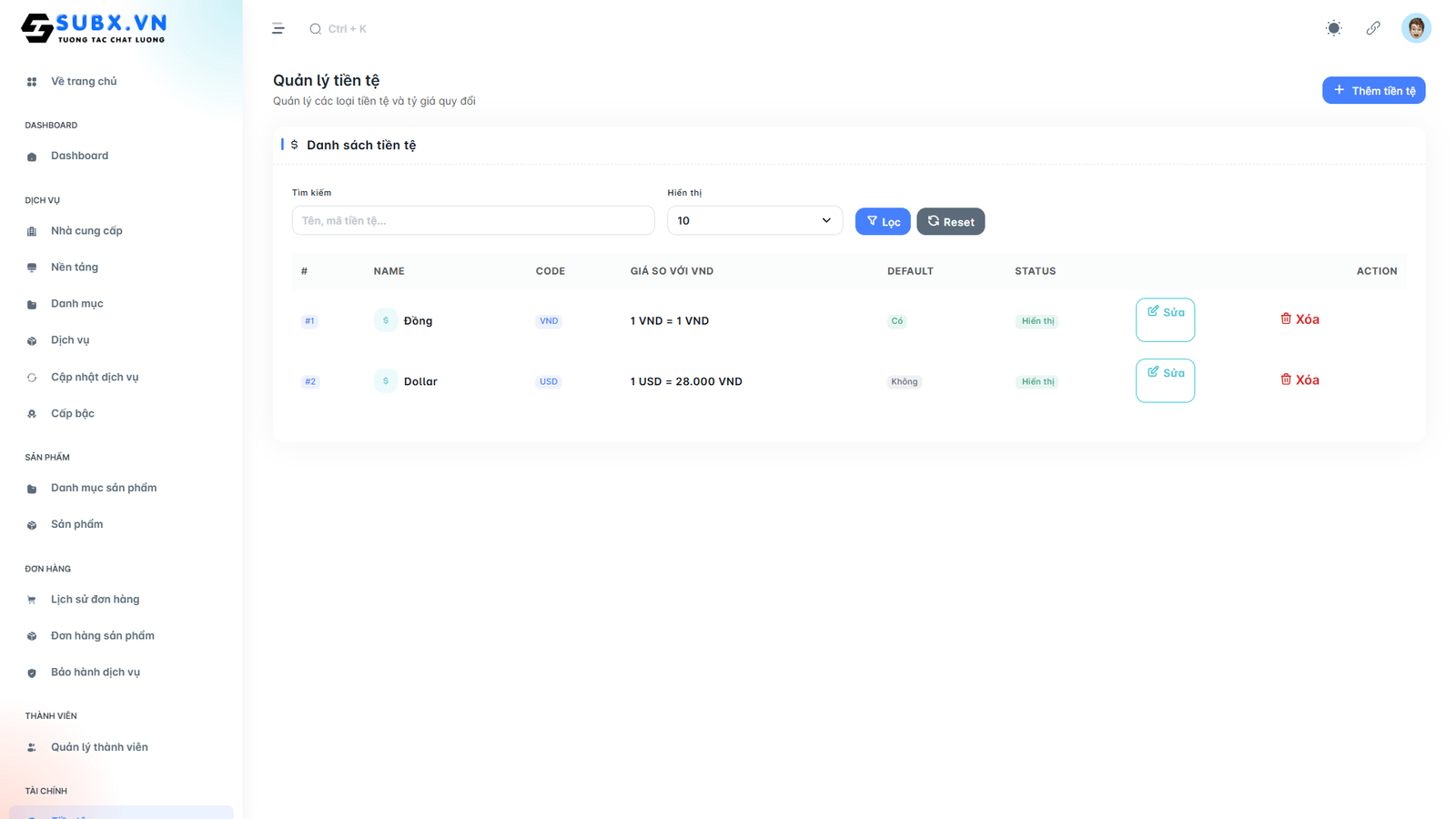The width and height of the screenshot is (1456, 819).
Task: Toggle Hiển thị status for Dollar currency
Action: pyautogui.click(x=1036, y=381)
